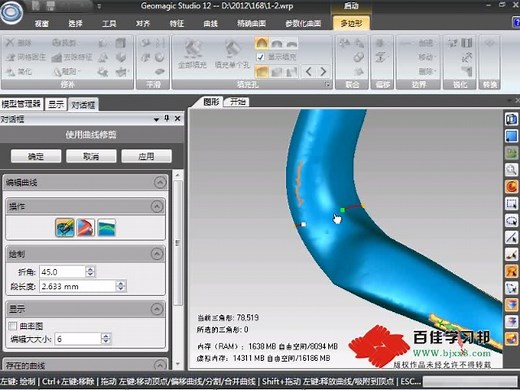The width and height of the screenshot is (520, 390).
Task: Enable the 曲率图 checkbox
Action: click(x=13, y=326)
